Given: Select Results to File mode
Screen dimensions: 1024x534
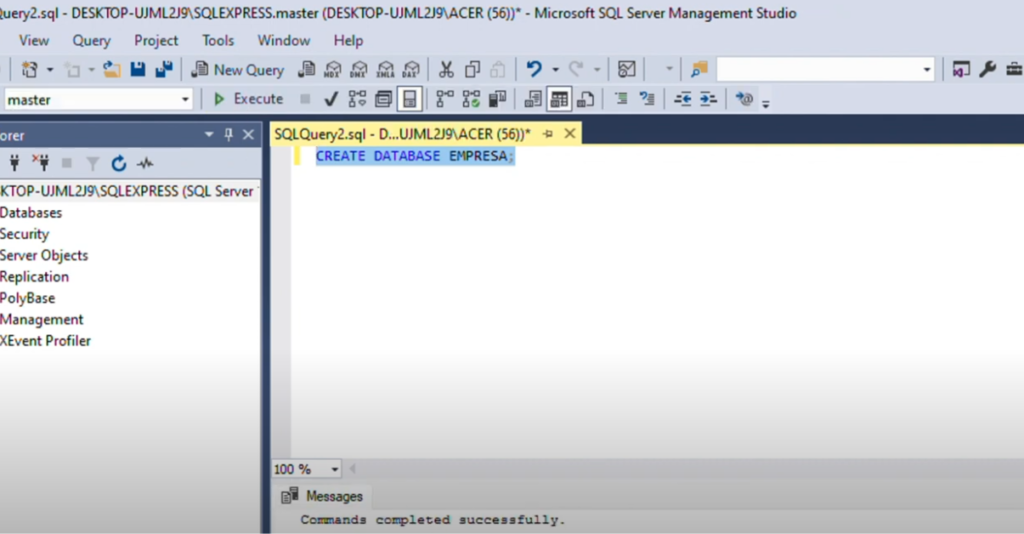Looking at the screenshot, I should coord(585,99).
